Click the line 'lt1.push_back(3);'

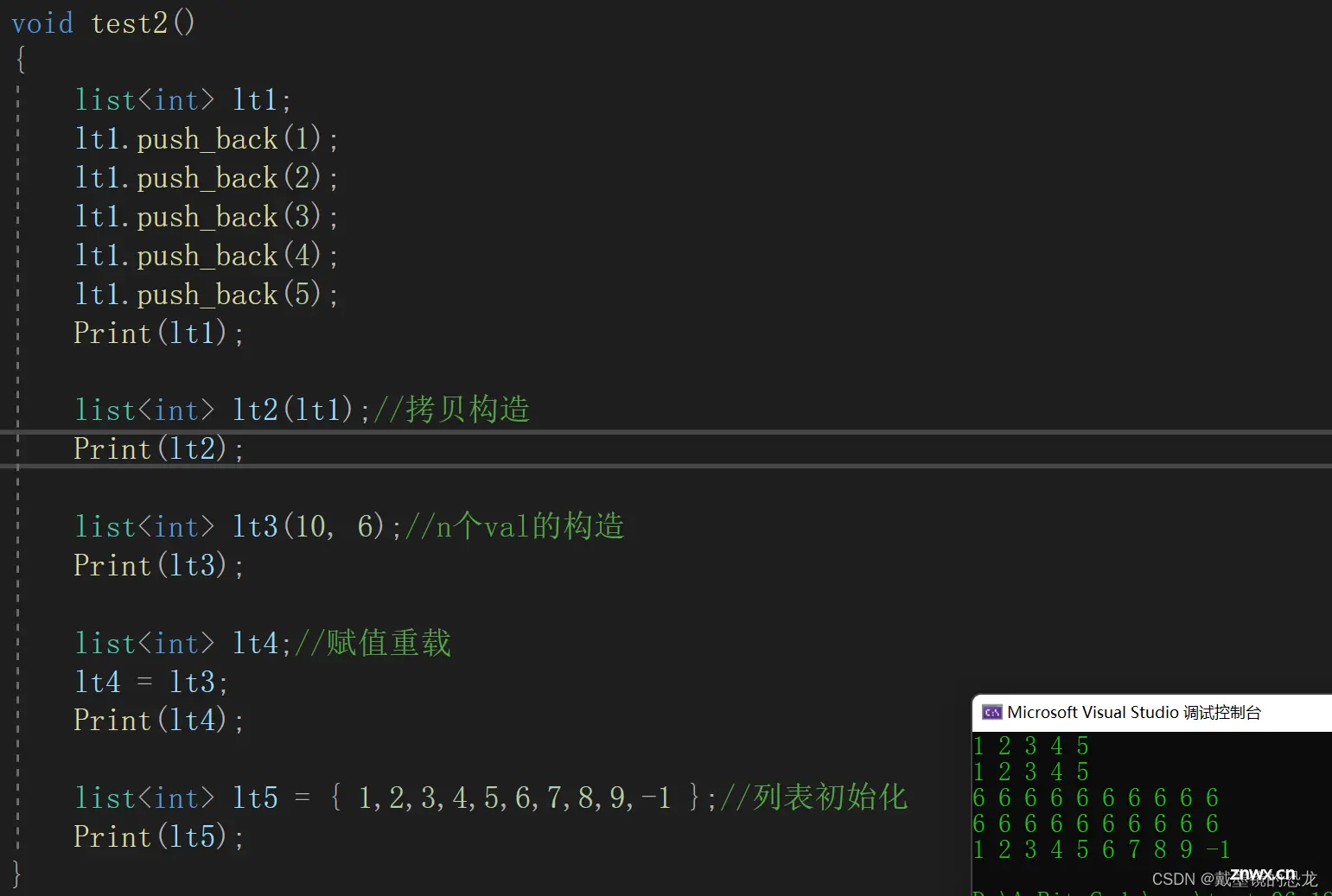click(206, 217)
